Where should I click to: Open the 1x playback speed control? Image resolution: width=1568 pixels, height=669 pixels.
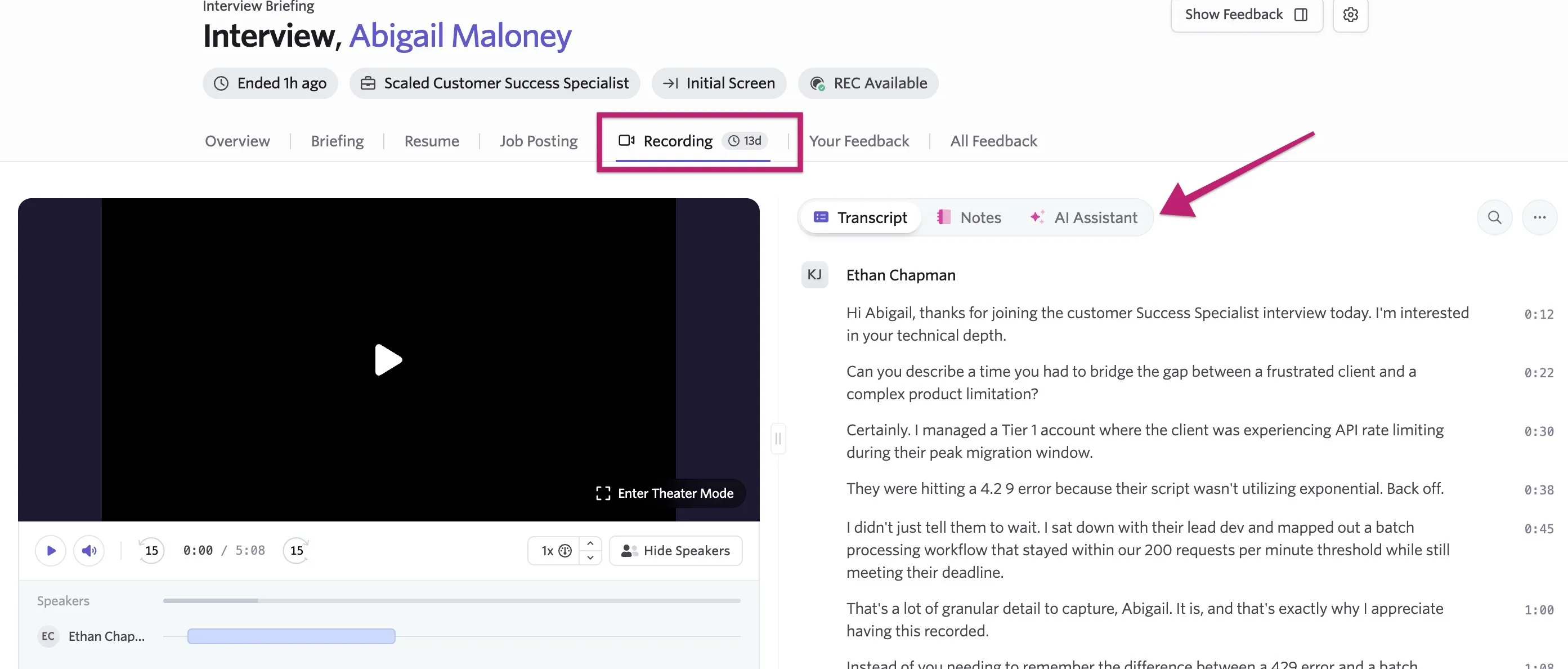pos(553,551)
